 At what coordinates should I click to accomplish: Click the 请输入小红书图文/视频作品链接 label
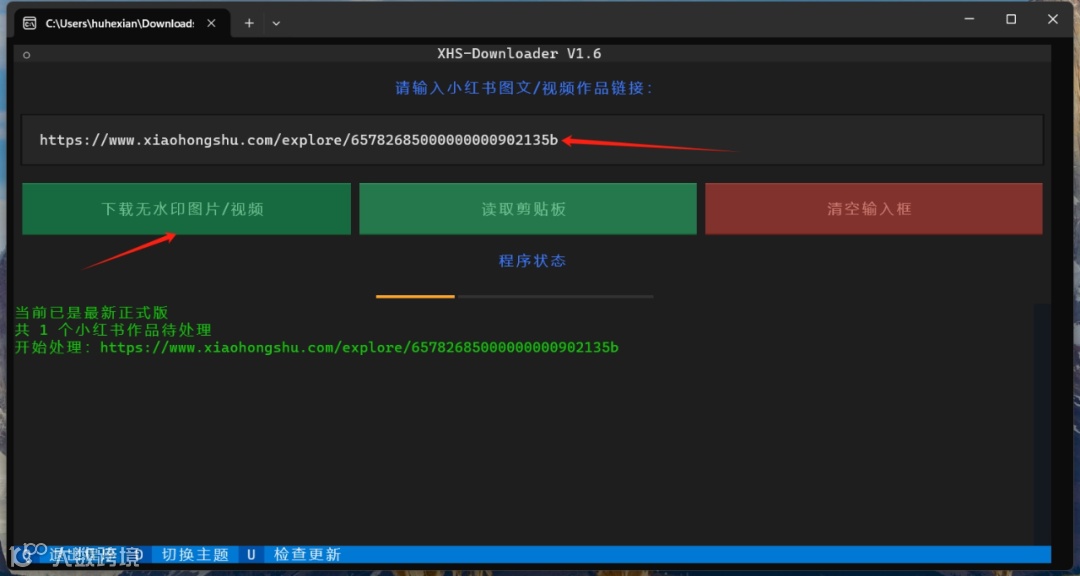click(524, 88)
